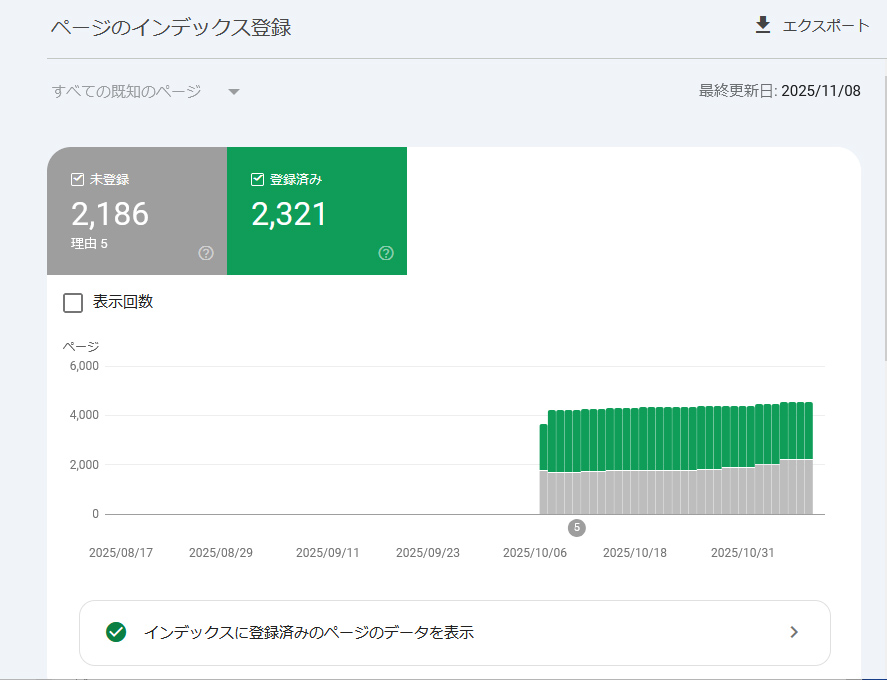Open help tooltip on 未登録 card
This screenshot has width=887, height=680.
[205, 254]
